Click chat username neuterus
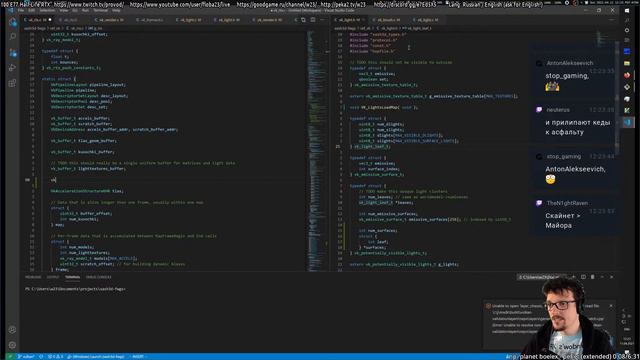Viewport: 640px width, 360px height. [558, 110]
